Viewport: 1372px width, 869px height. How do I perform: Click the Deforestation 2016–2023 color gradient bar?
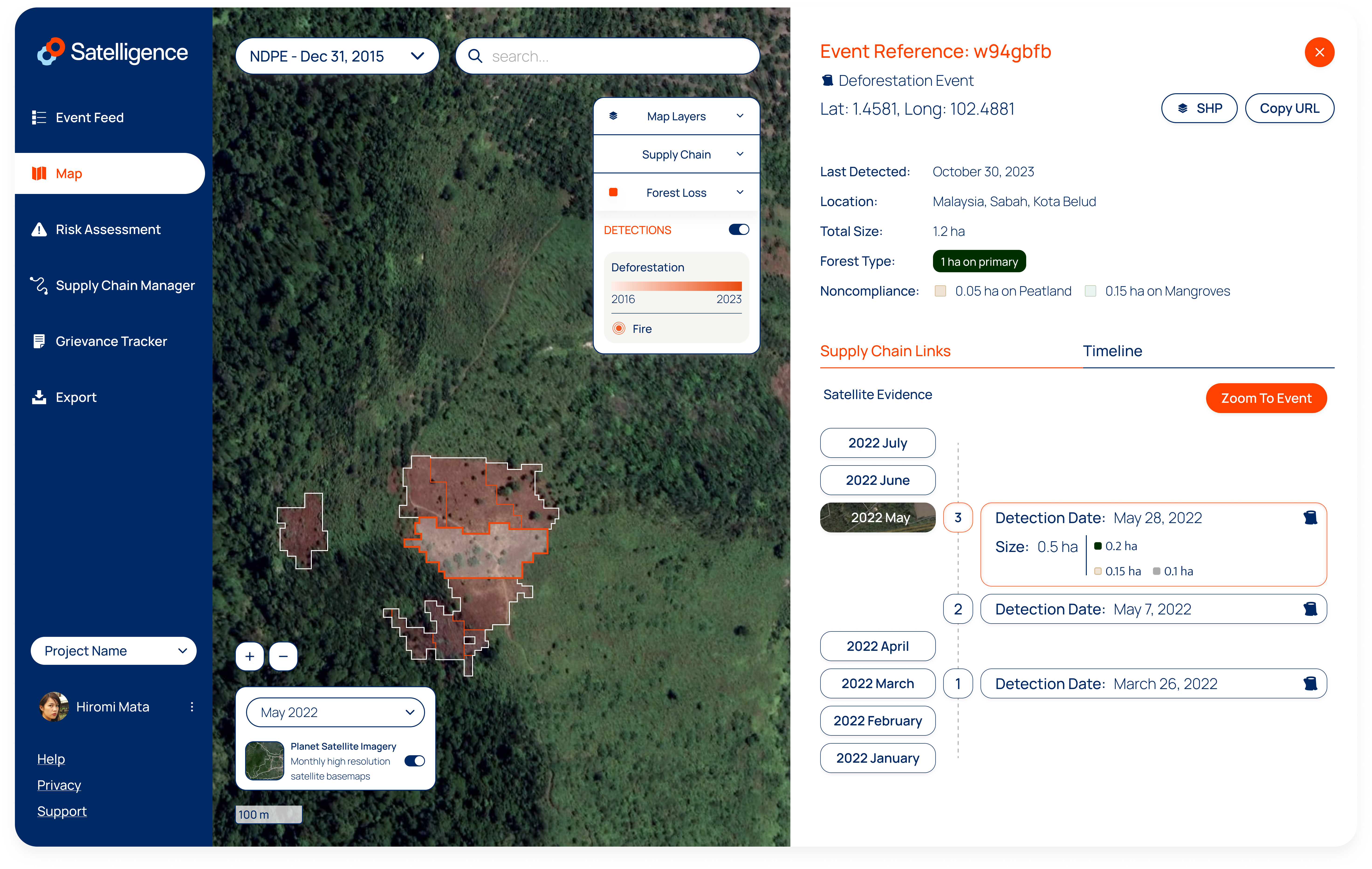click(676, 286)
